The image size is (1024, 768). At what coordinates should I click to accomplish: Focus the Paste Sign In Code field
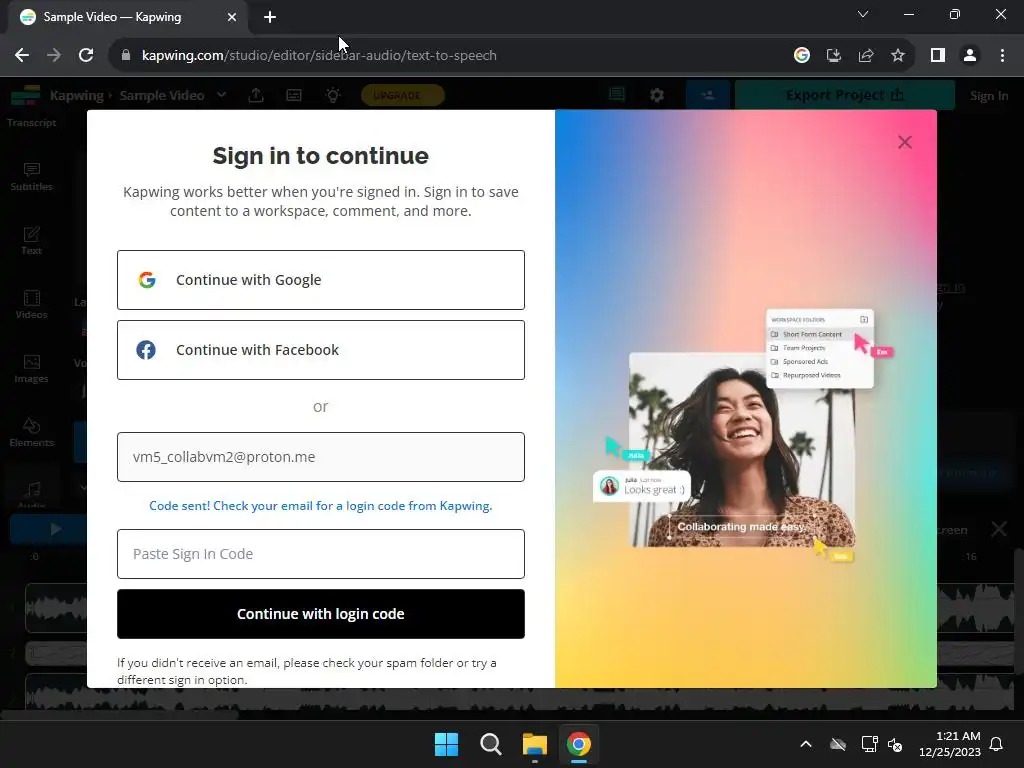[321, 554]
